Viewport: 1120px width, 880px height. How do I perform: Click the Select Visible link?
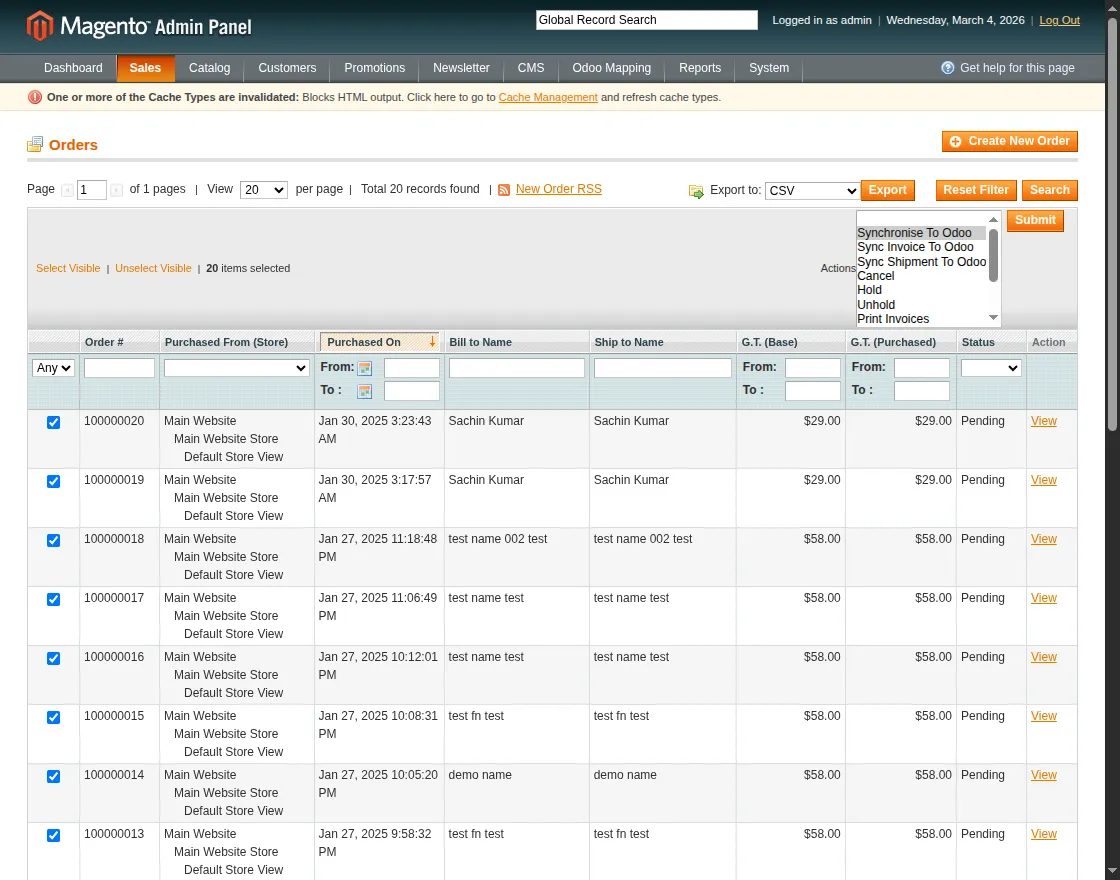tap(68, 269)
